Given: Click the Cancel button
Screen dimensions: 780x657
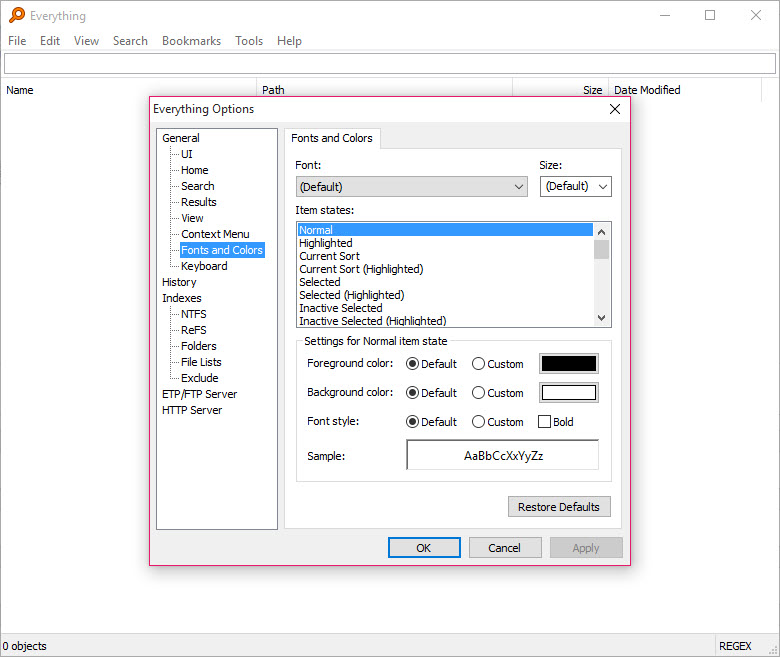Looking at the screenshot, I should coord(504,548).
